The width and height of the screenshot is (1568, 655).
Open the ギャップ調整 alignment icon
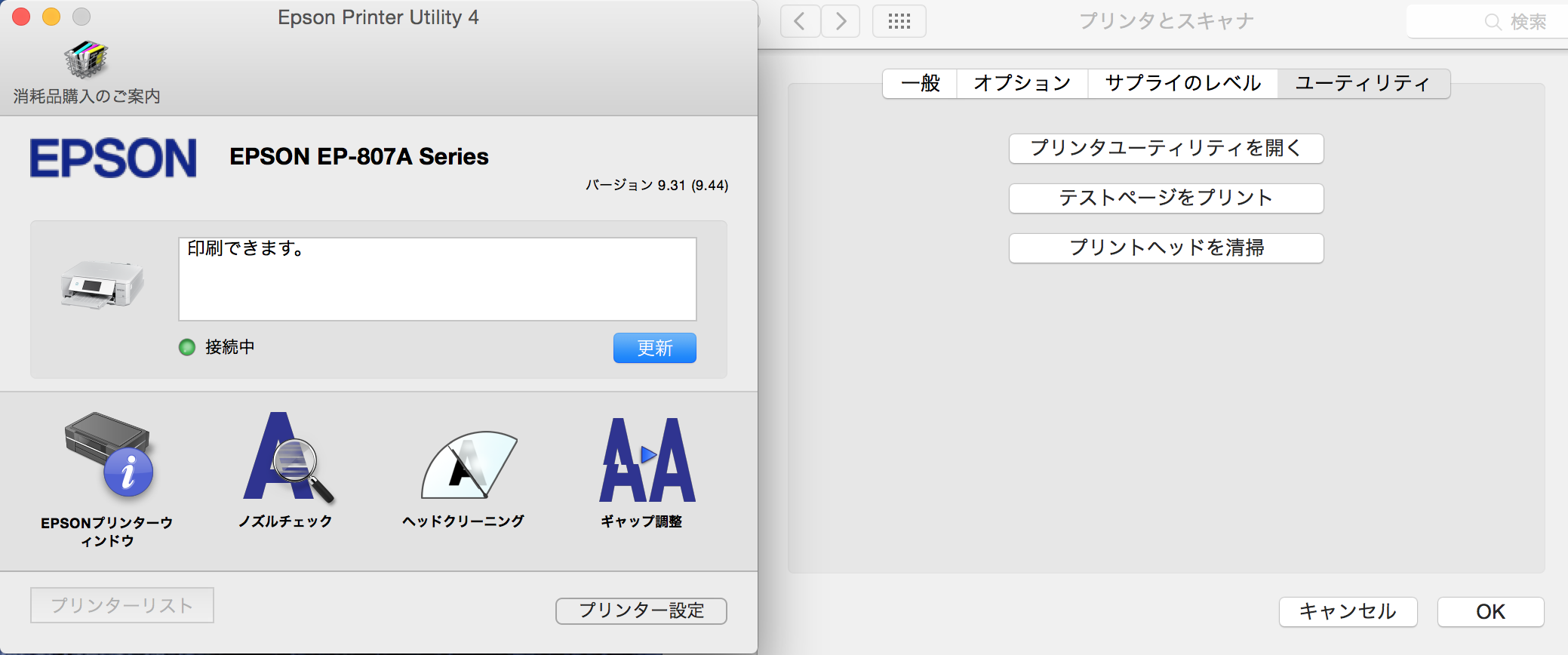[x=647, y=460]
